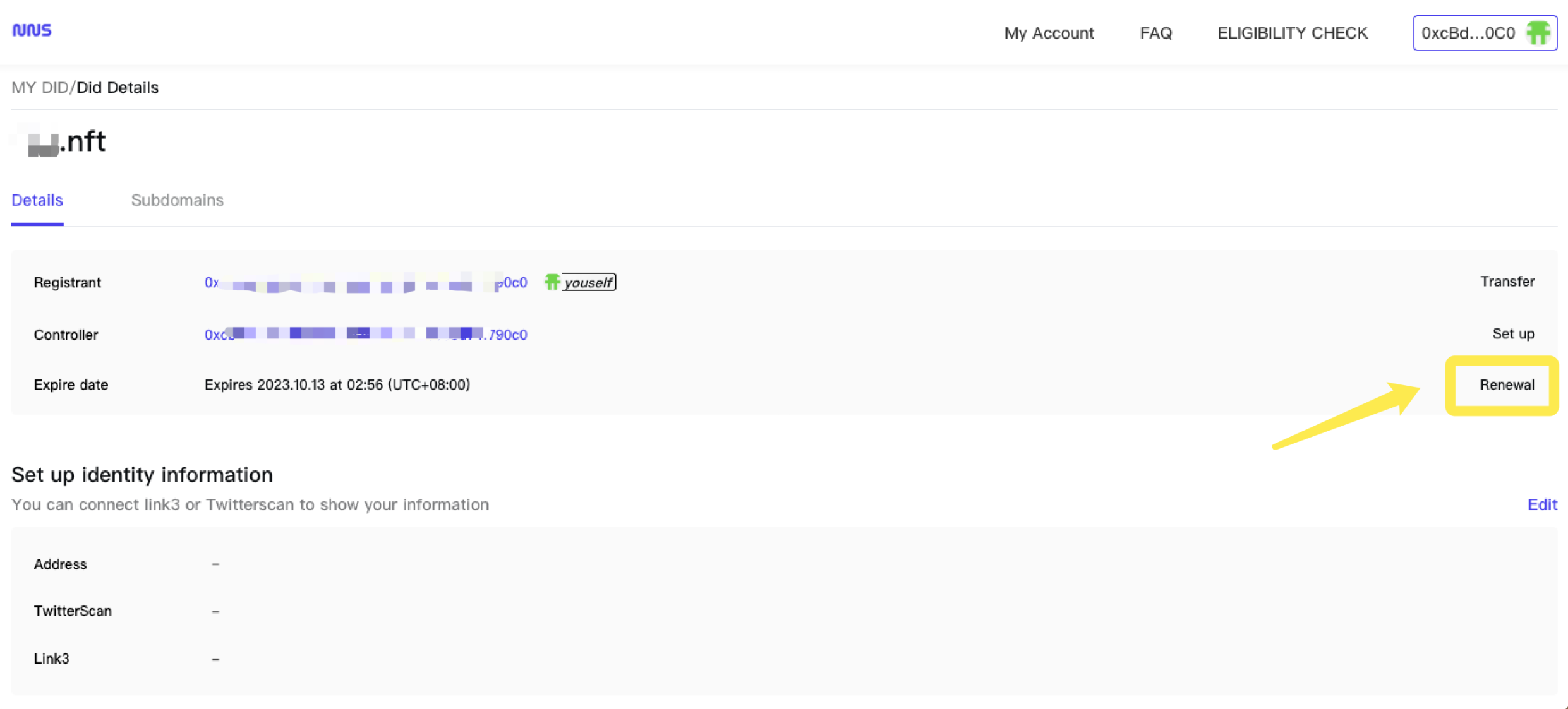
Task: Click the 0xcBd...0C0 wallet button
Action: 1468,33
